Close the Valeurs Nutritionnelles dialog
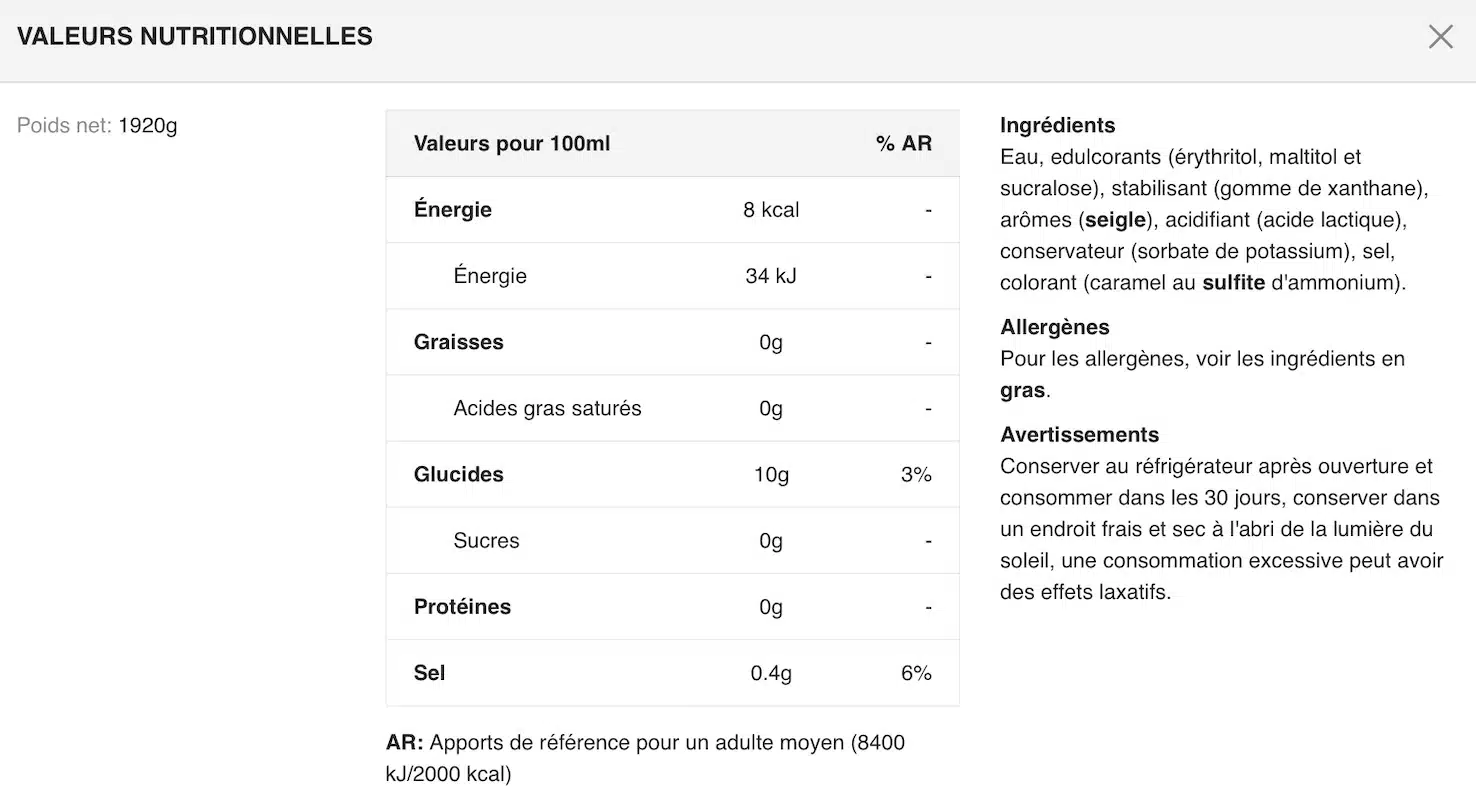Screen dimensions: 1476x802 (x=1440, y=37)
